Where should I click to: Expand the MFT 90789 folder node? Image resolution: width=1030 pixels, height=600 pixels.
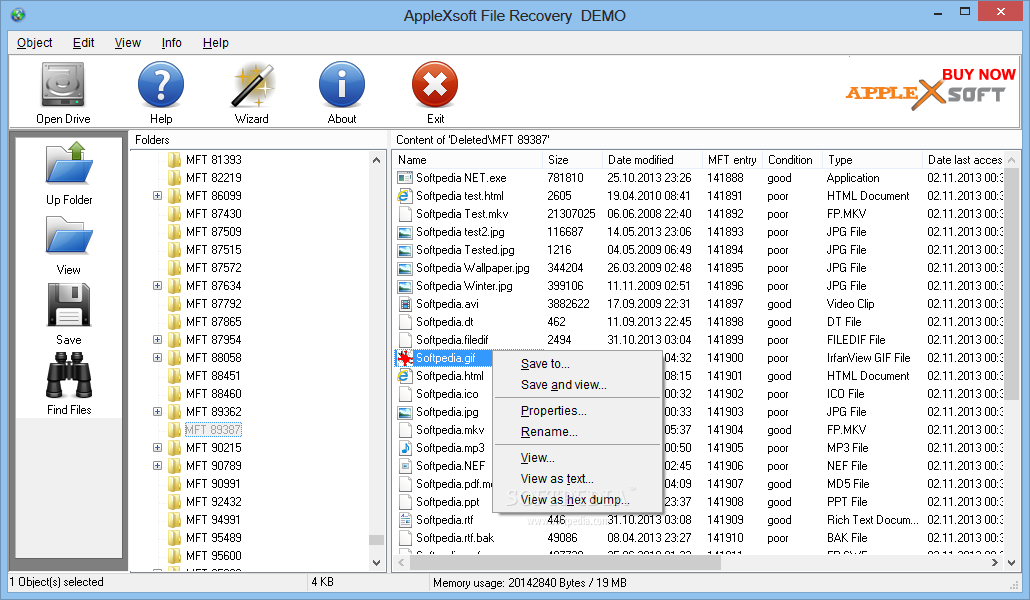click(x=158, y=466)
